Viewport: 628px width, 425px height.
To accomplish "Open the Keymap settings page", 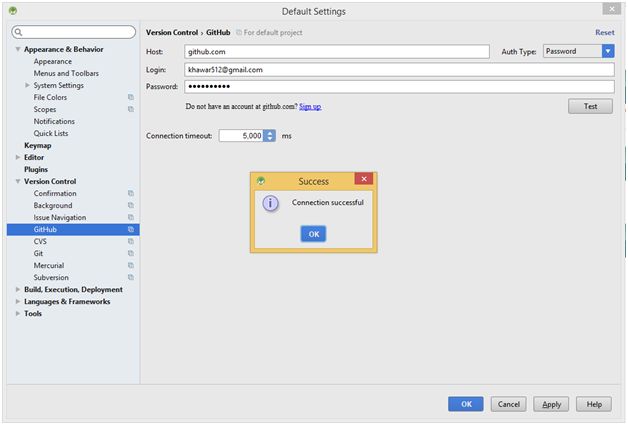I will 37,145.
